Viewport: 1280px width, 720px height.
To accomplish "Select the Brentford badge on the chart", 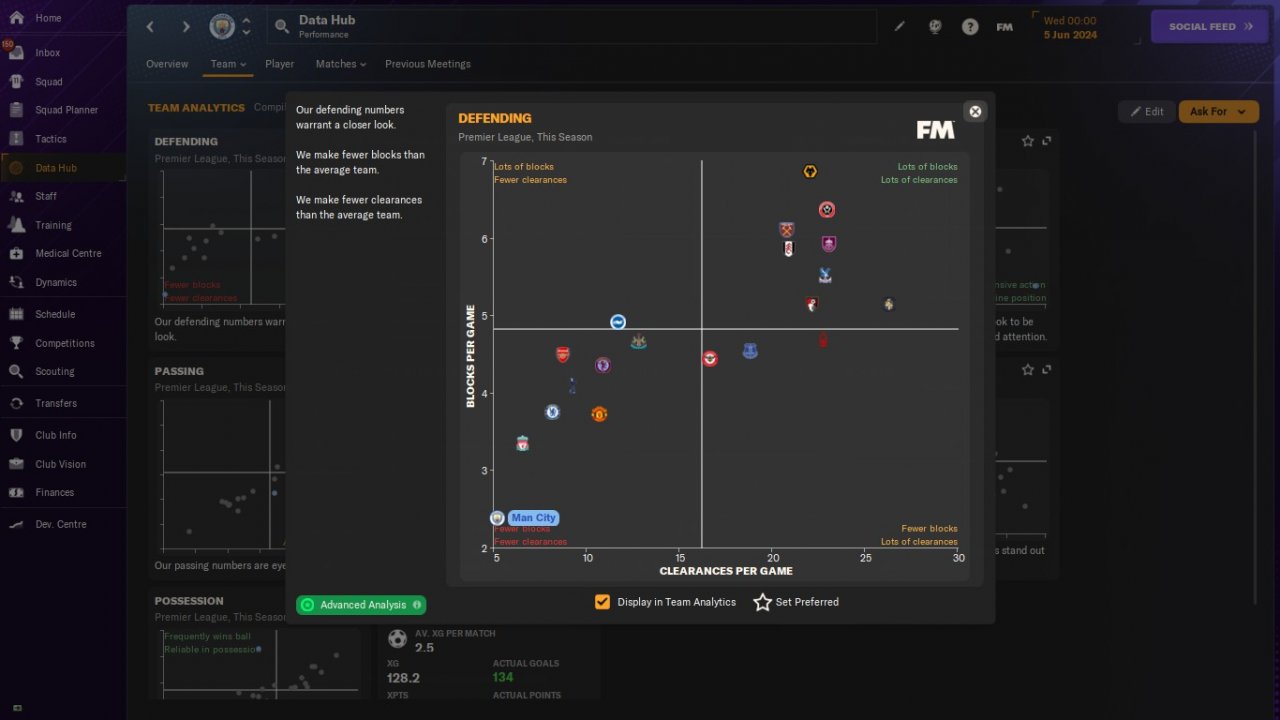I will click(x=710, y=358).
